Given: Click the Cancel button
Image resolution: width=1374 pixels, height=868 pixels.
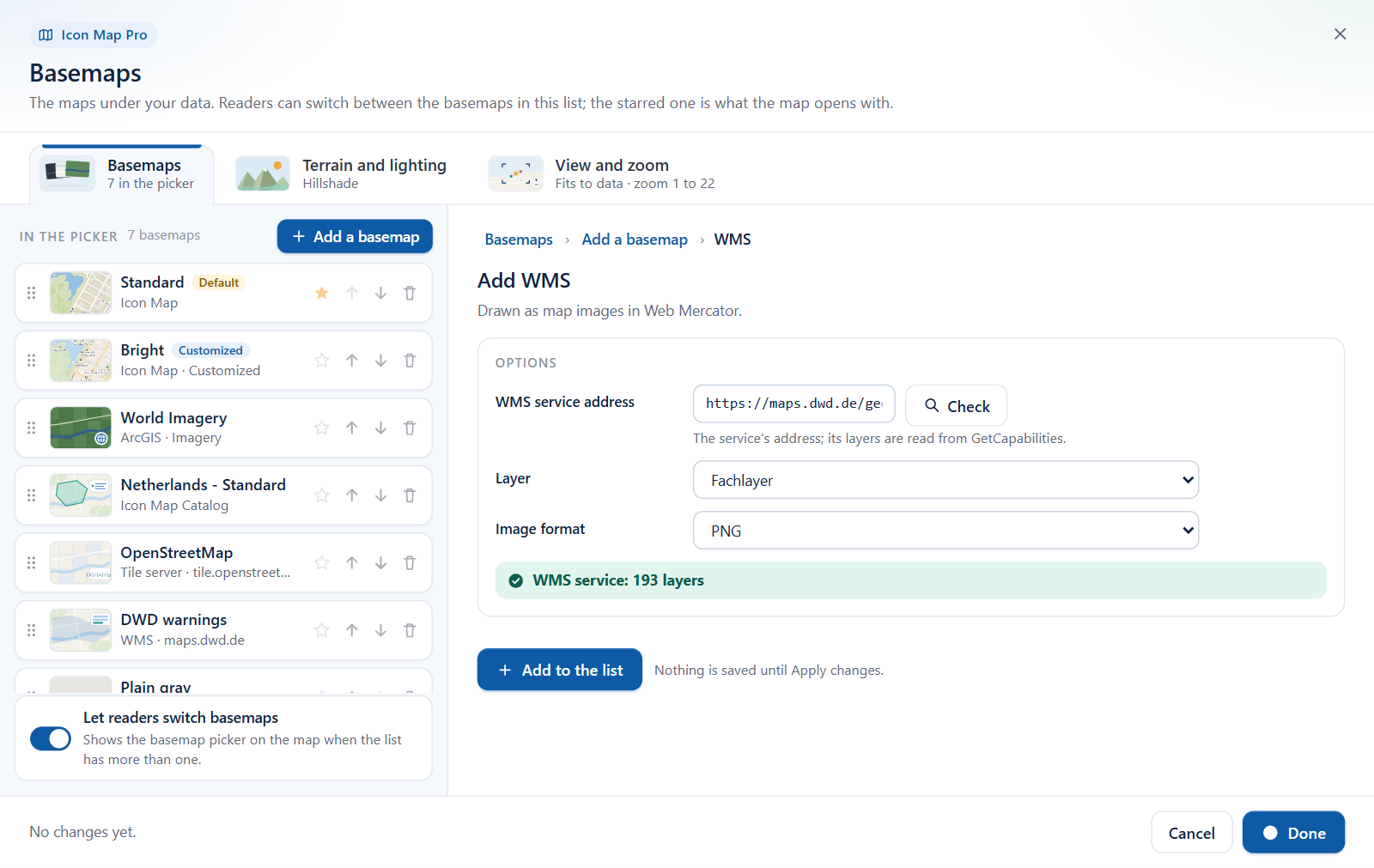Looking at the screenshot, I should (1192, 833).
